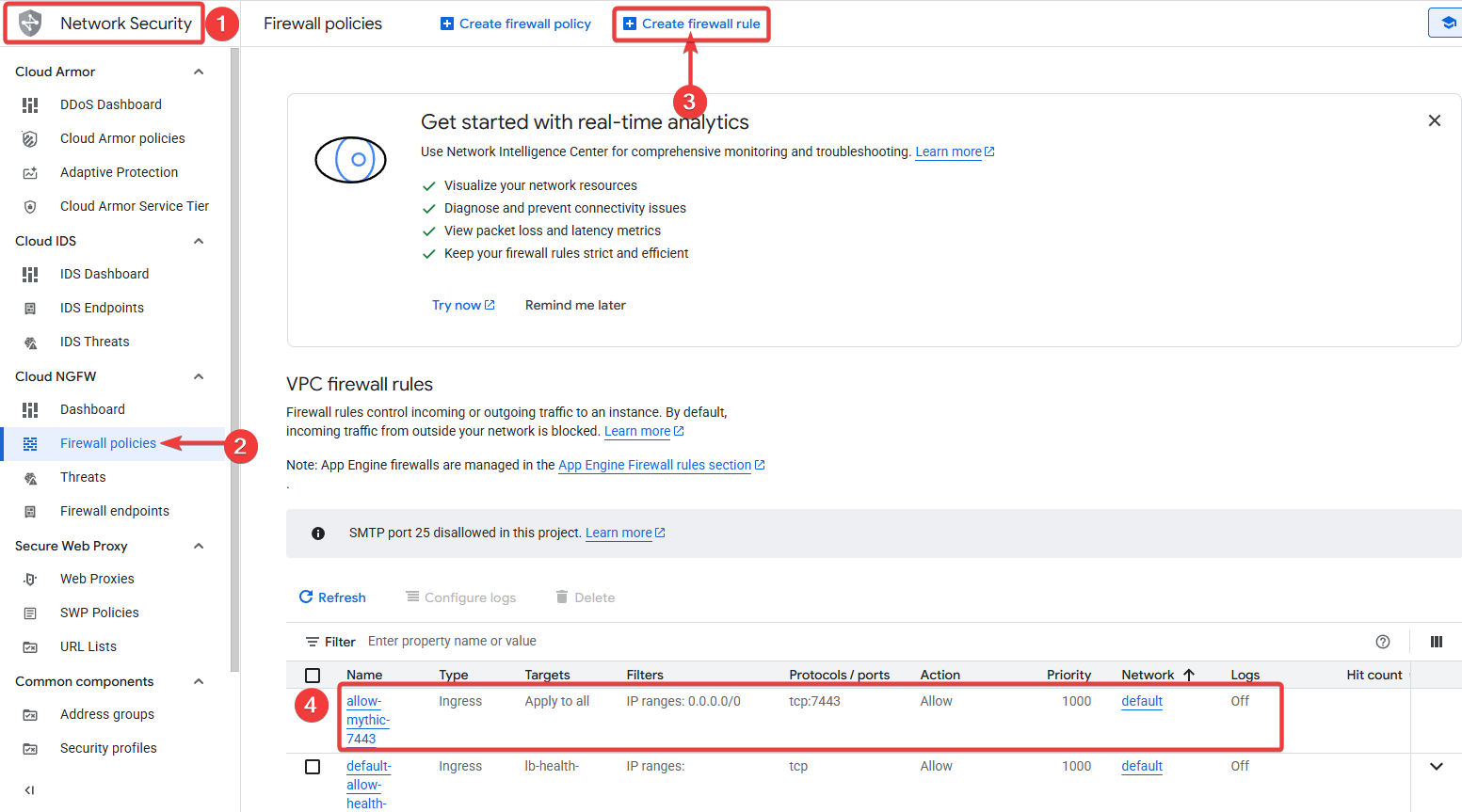The width and height of the screenshot is (1462, 812).
Task: Collapse the sidebar with the bottom arrow icon
Action: point(29,790)
